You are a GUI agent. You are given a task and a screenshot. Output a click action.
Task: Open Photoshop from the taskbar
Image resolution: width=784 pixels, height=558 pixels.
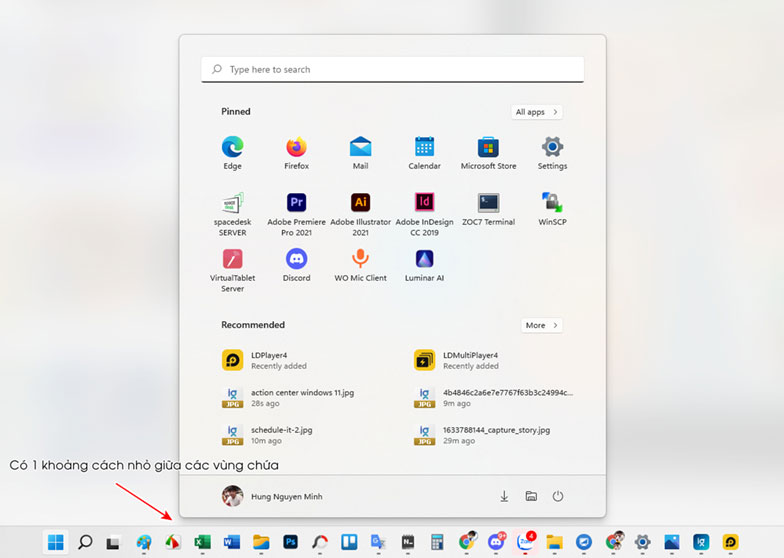290,542
